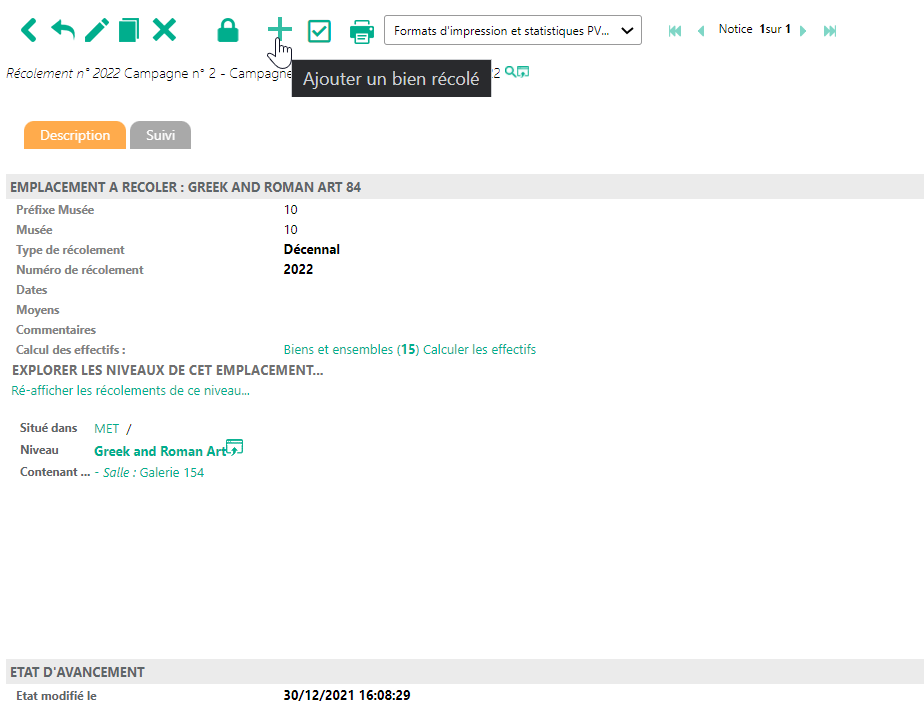Click the pencil edit icon
The width and height of the screenshot is (924, 716).
tap(96, 30)
